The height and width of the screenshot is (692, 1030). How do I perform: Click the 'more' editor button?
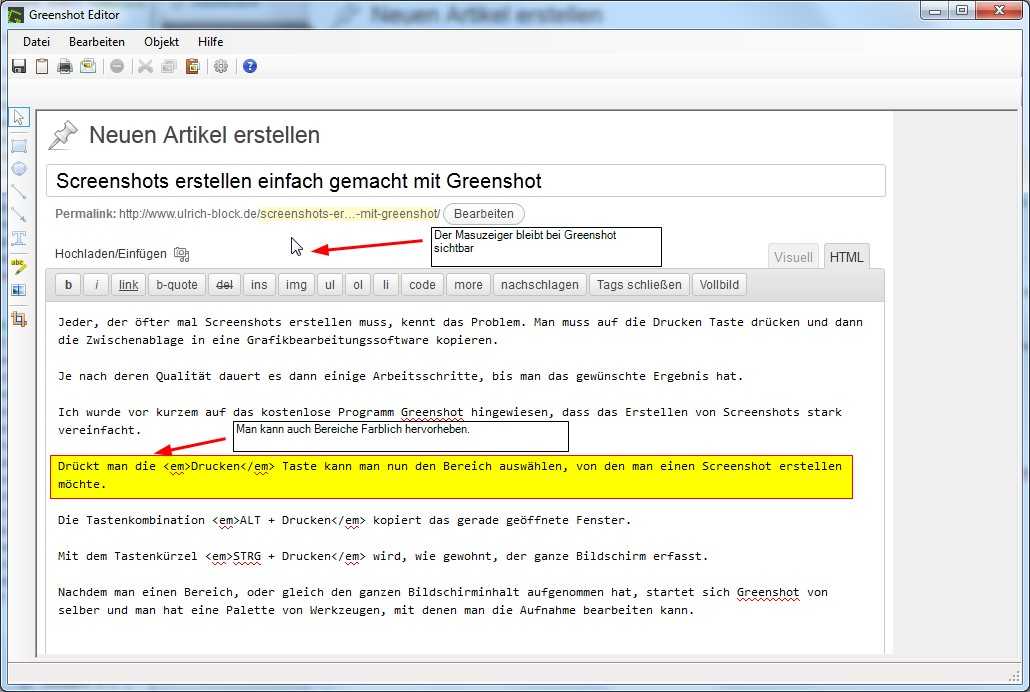point(468,285)
